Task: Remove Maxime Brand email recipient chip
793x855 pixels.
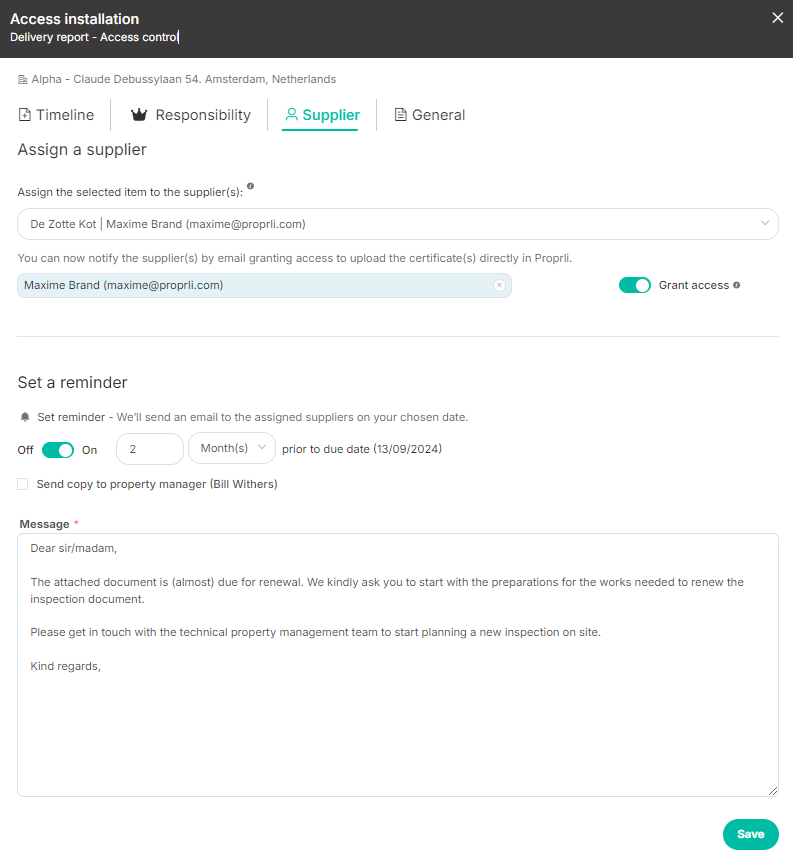Action: pyautogui.click(x=499, y=285)
